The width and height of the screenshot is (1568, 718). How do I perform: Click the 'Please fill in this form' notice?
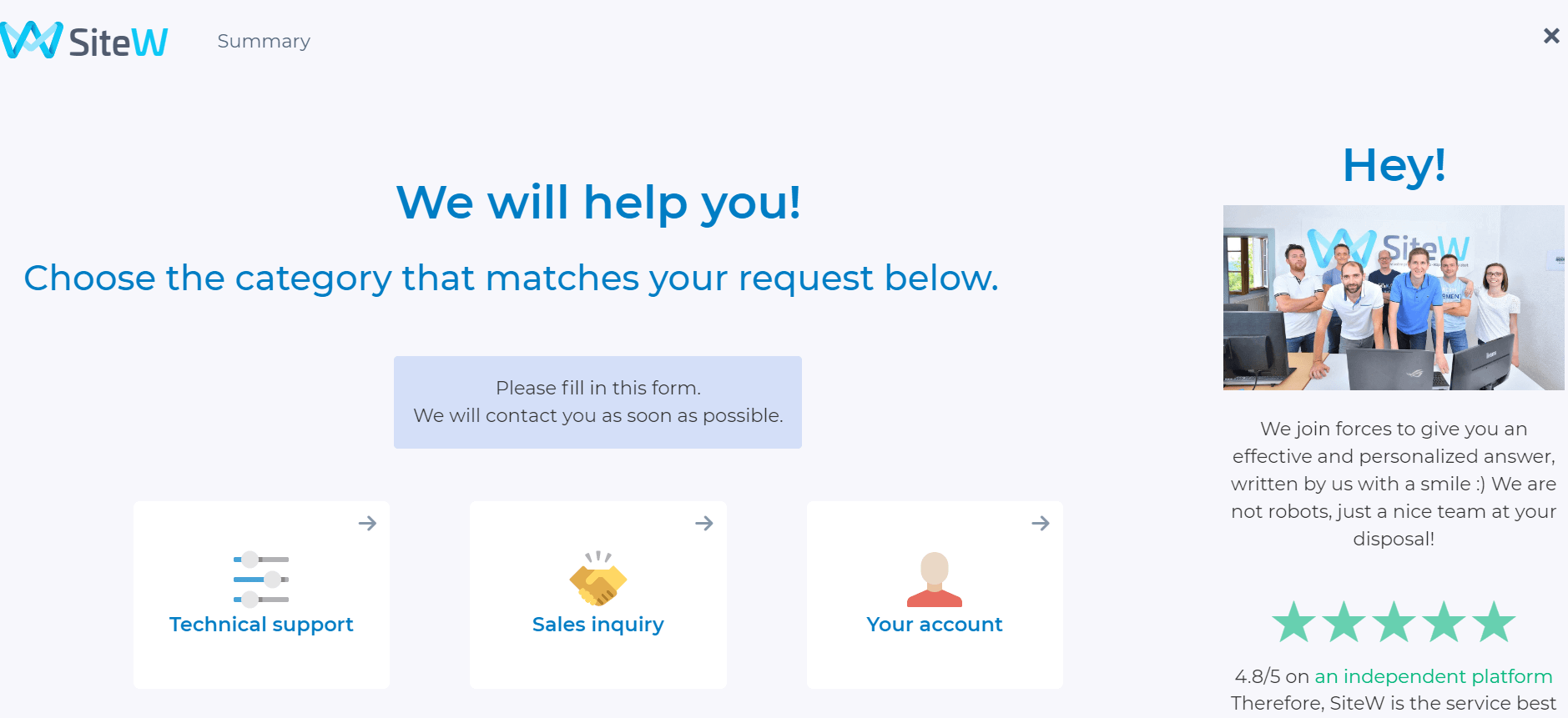coord(597,402)
